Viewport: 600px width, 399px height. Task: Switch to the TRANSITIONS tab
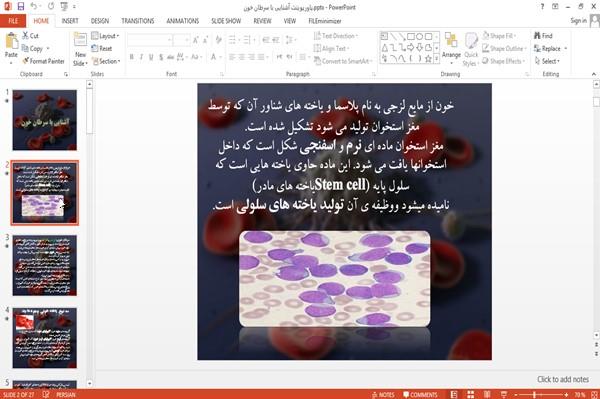click(138, 21)
